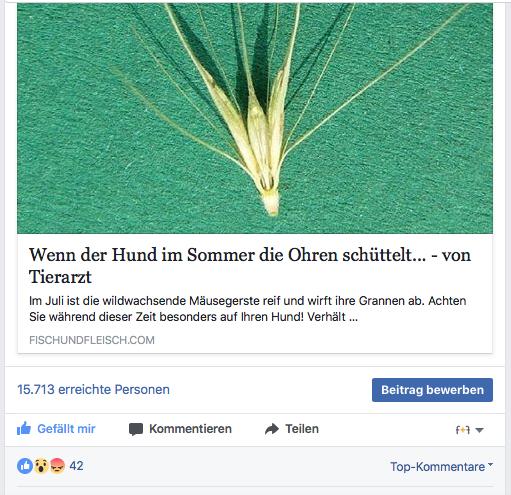Open headline Wenn der Hund im Sommer
The height and width of the screenshot is (495, 511).
coord(250,266)
